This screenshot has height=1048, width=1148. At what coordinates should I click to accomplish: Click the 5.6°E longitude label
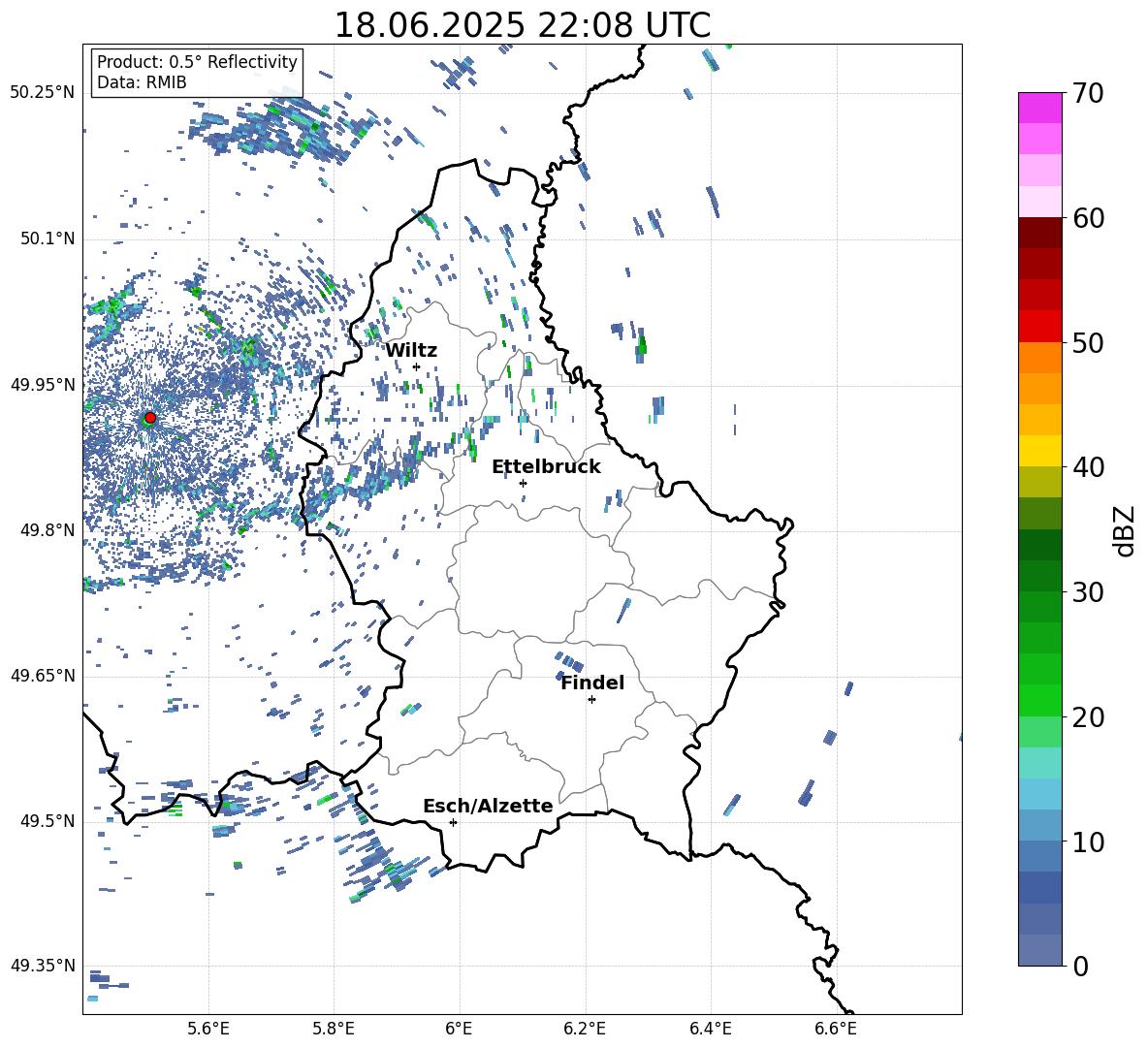pos(208,1029)
